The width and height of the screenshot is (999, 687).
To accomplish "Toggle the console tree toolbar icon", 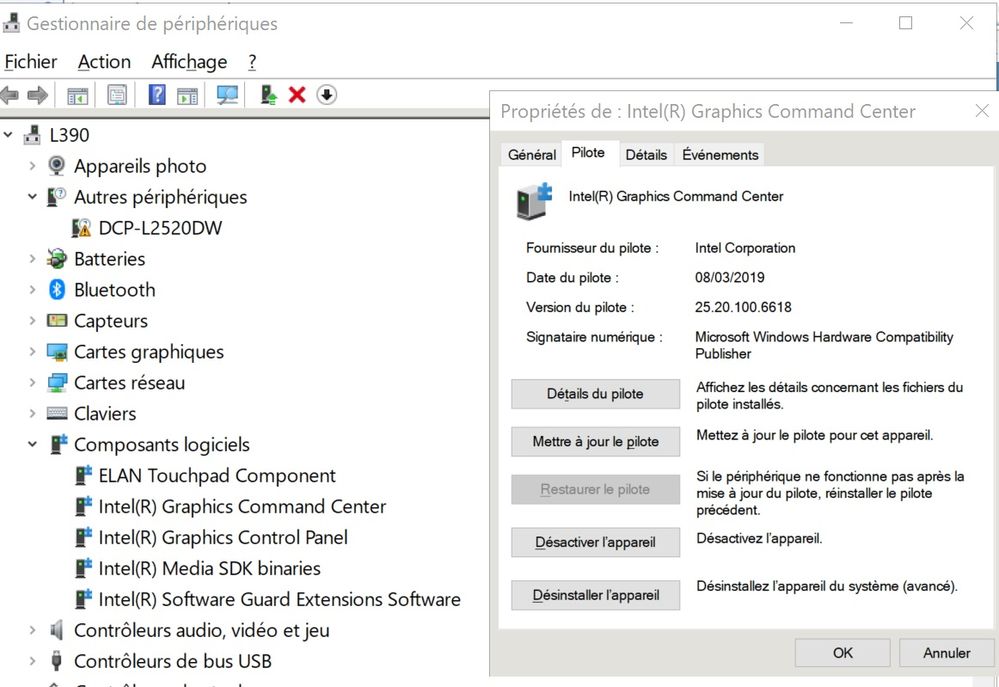I will 78,96.
